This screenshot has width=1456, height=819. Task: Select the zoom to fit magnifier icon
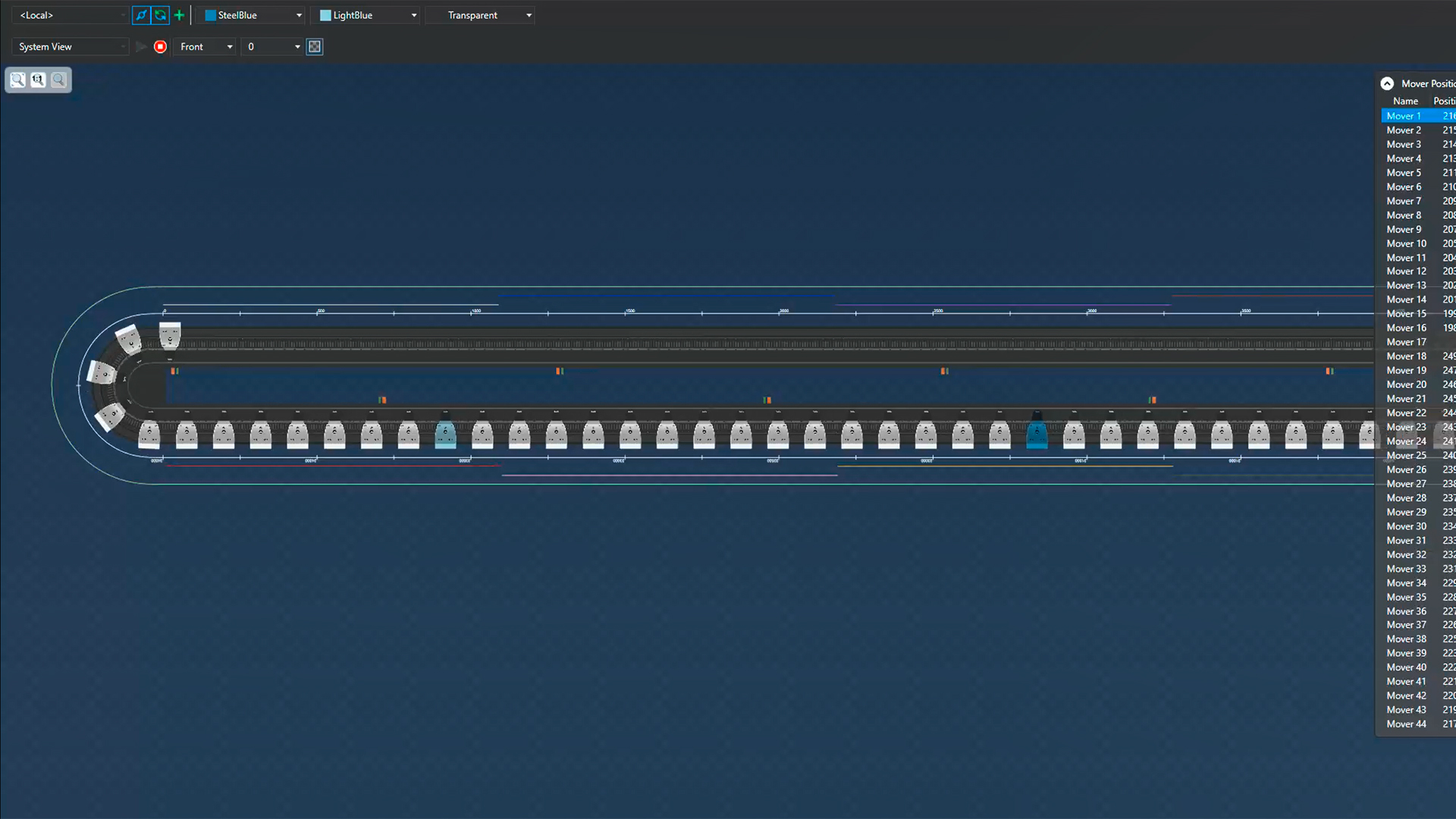(17, 80)
